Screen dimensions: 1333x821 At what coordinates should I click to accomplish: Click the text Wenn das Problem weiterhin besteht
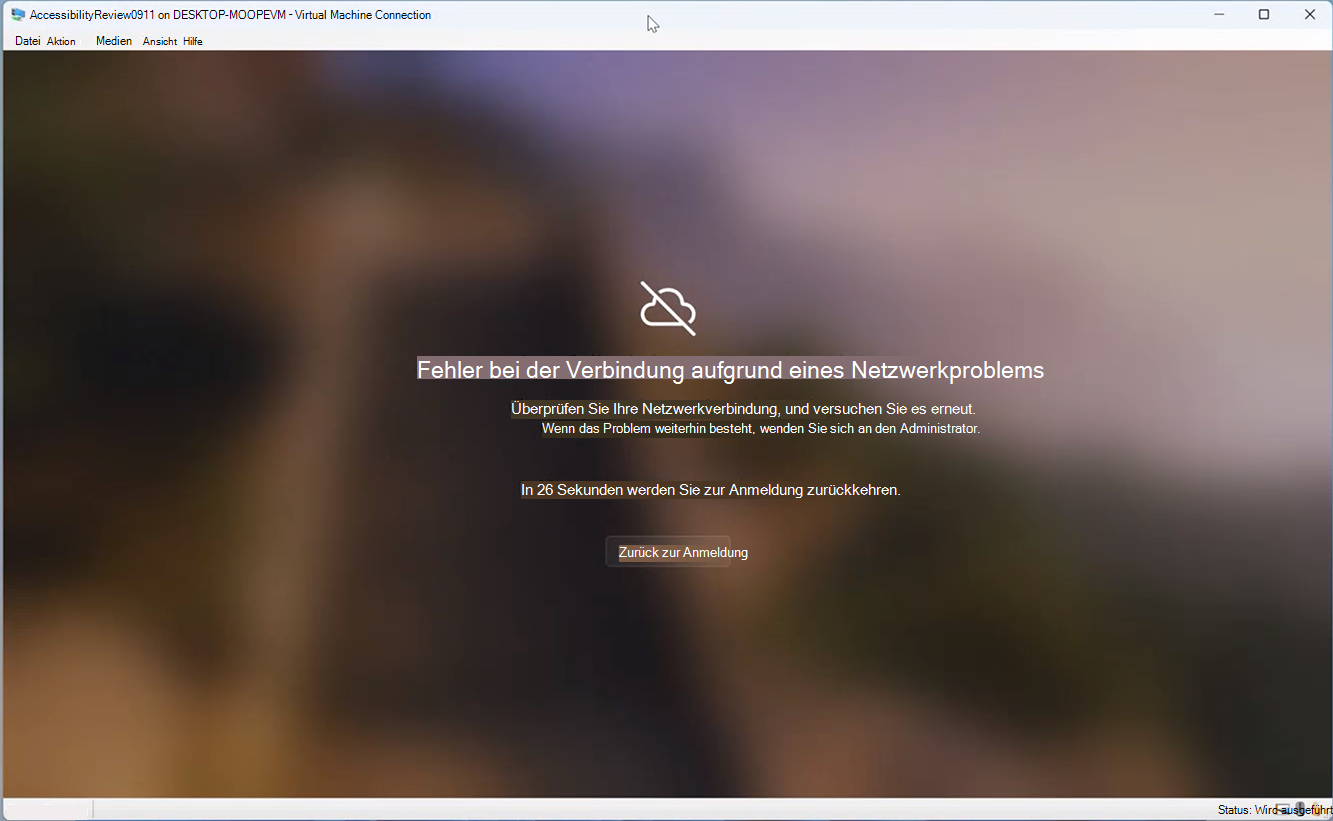pos(648,429)
